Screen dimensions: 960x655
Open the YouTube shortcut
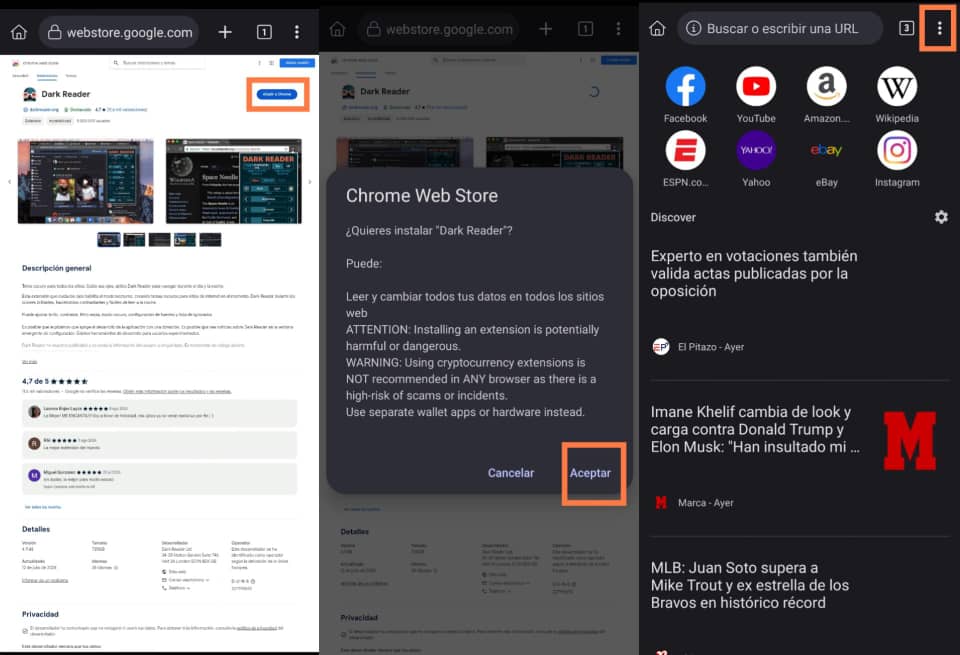[756, 95]
